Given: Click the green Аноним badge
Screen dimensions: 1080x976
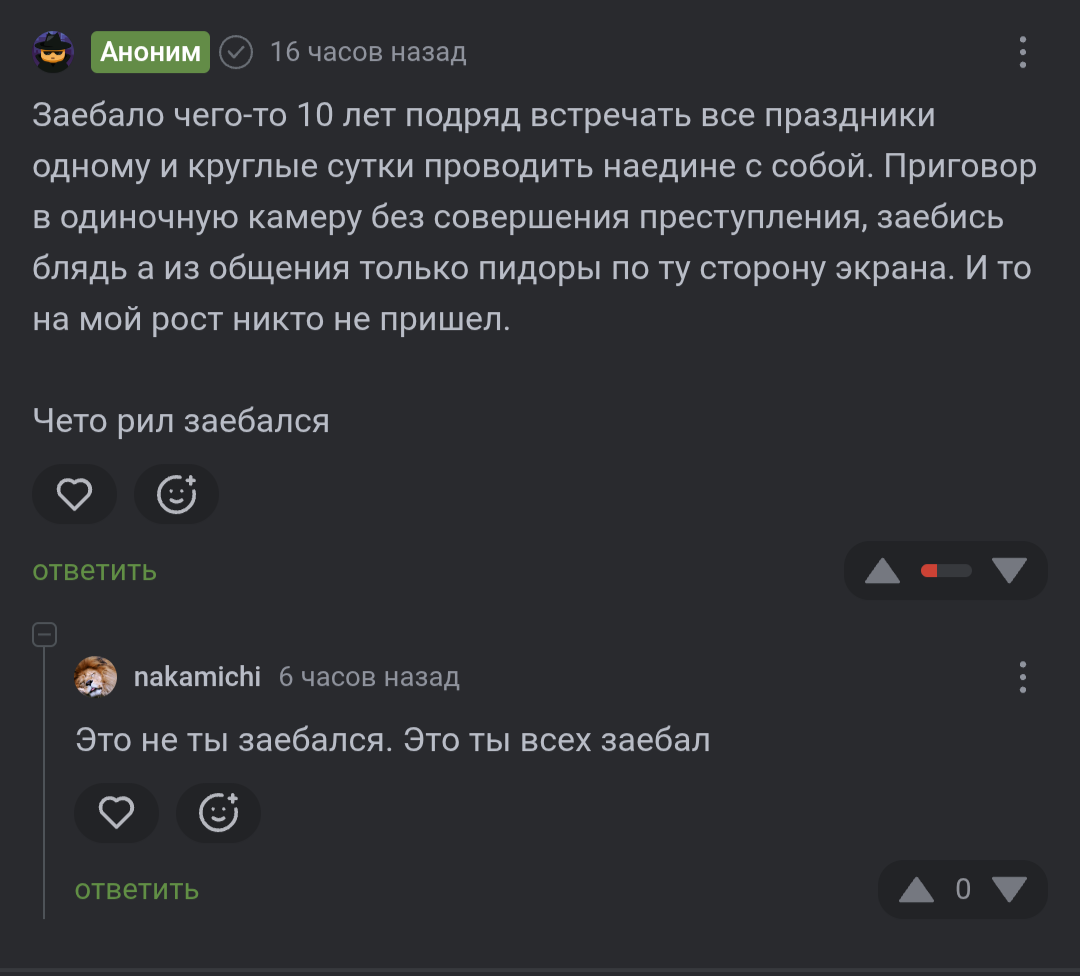Looking at the screenshot, I should pyautogui.click(x=151, y=52).
